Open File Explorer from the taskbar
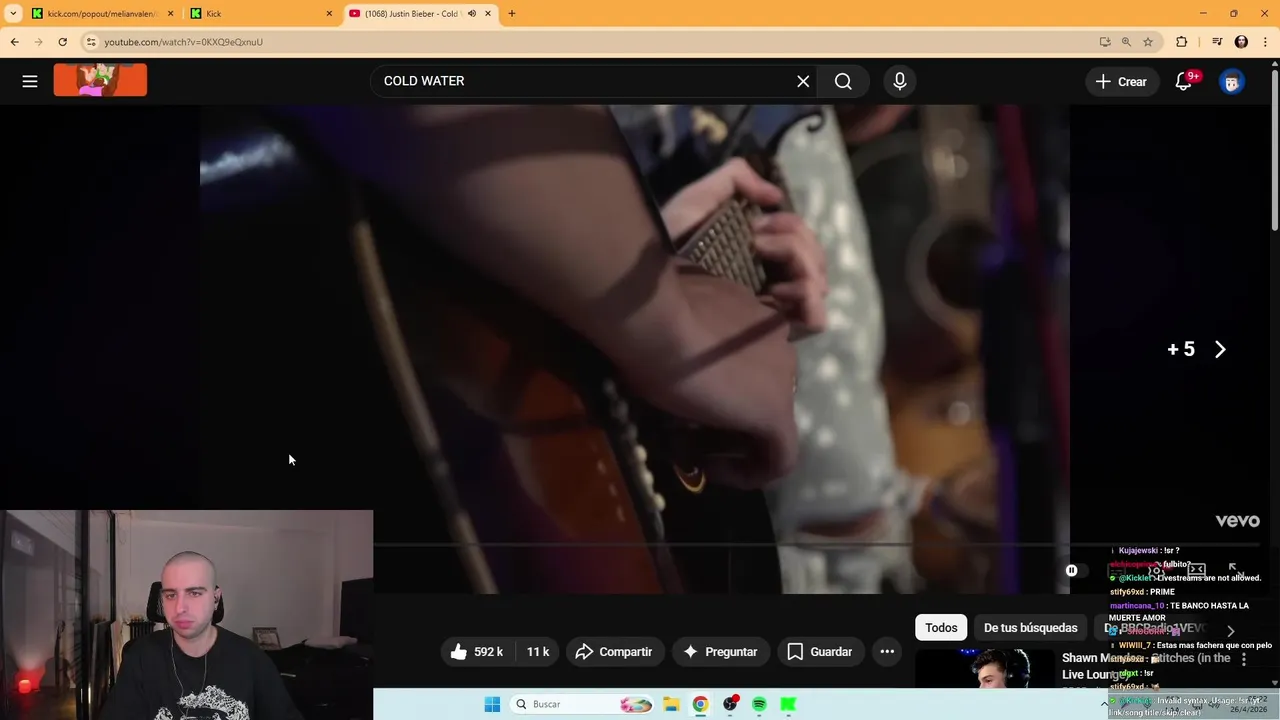 pos(671,704)
